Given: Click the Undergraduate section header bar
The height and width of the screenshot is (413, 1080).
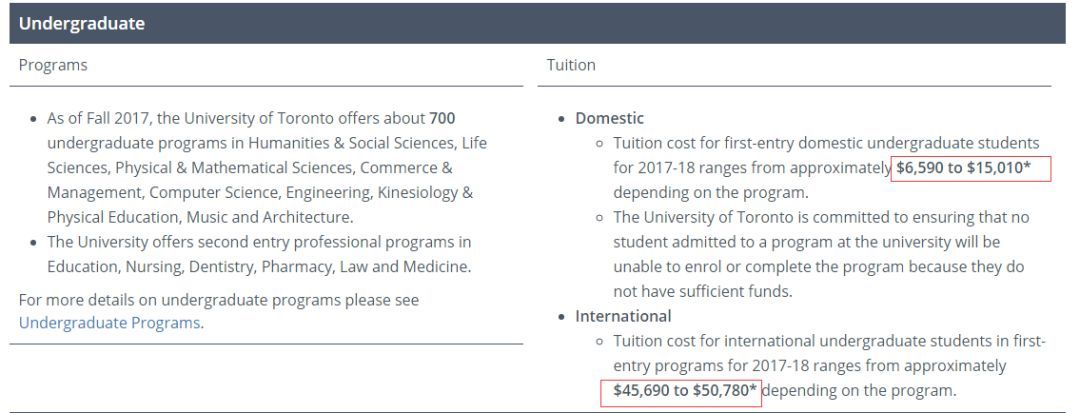Looking at the screenshot, I should click(x=540, y=24).
